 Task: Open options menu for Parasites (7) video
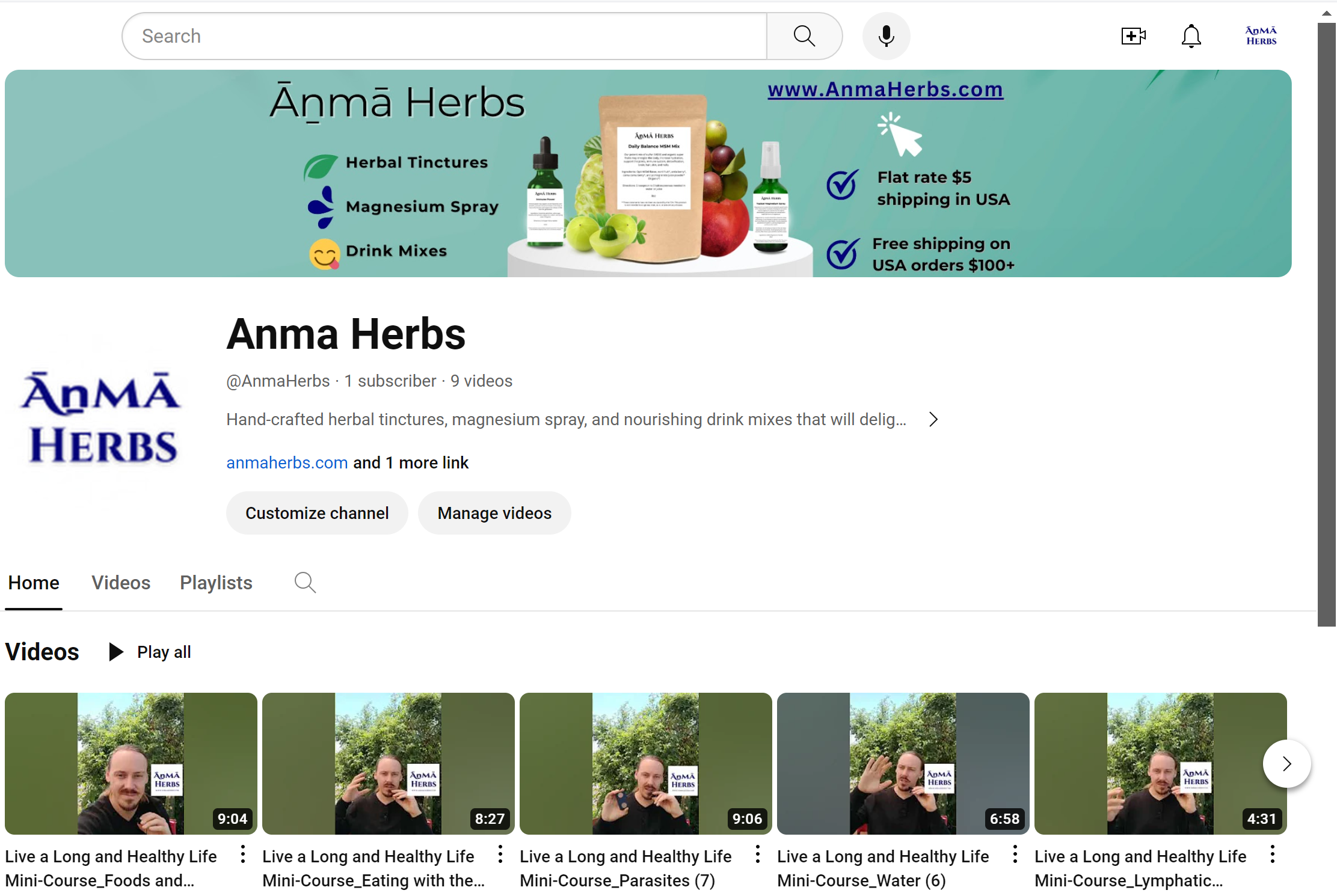pyautogui.click(x=757, y=855)
